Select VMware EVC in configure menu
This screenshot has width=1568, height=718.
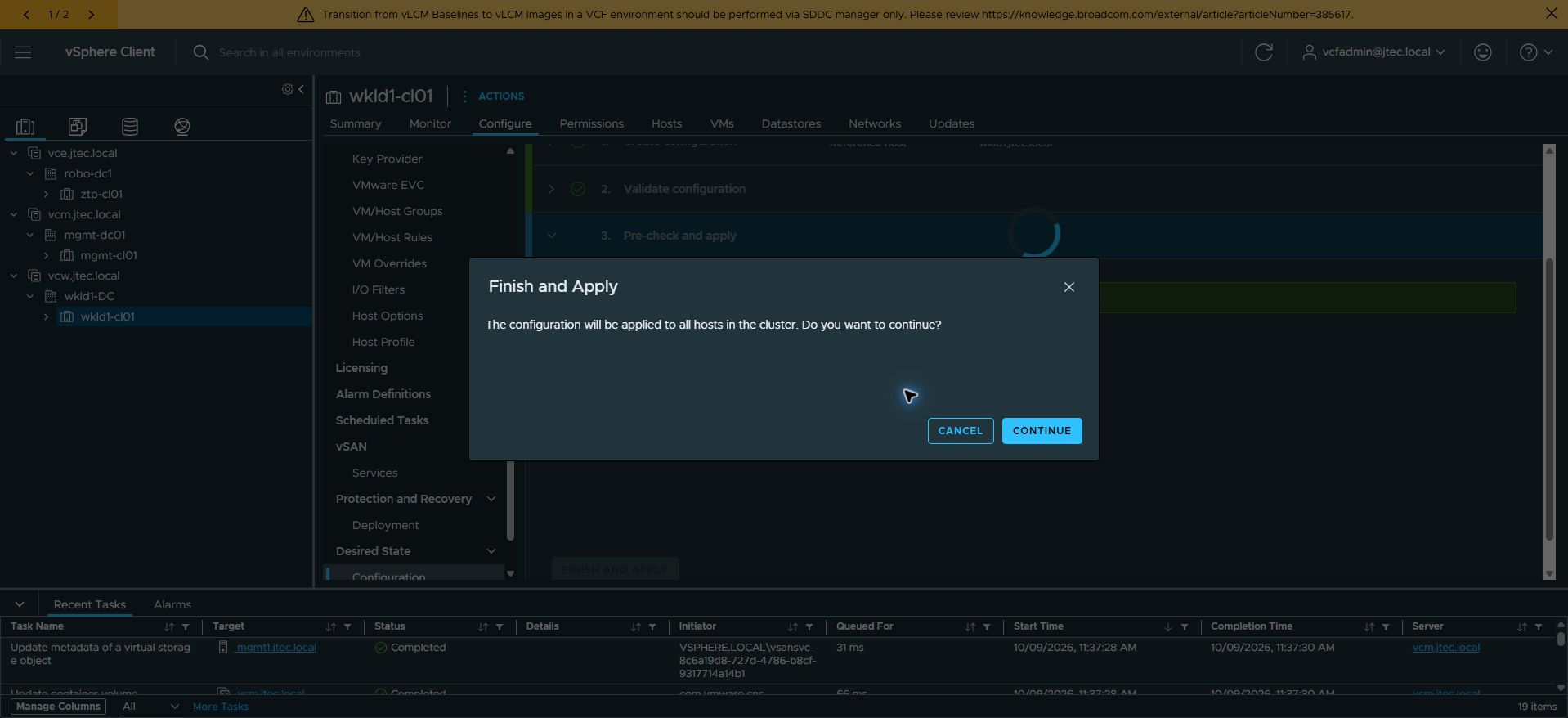[x=388, y=185]
